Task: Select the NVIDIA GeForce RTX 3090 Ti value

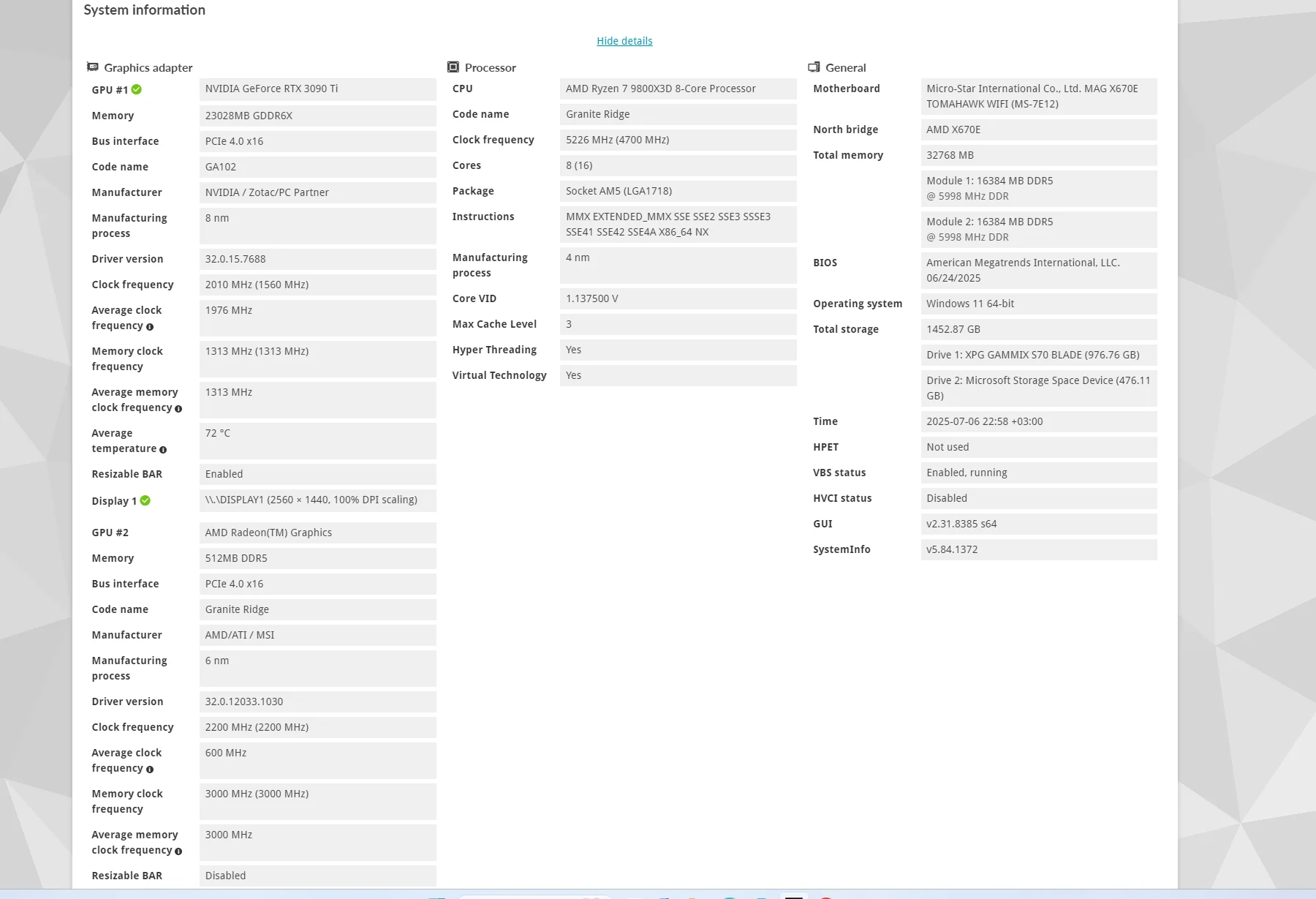Action: [318, 89]
